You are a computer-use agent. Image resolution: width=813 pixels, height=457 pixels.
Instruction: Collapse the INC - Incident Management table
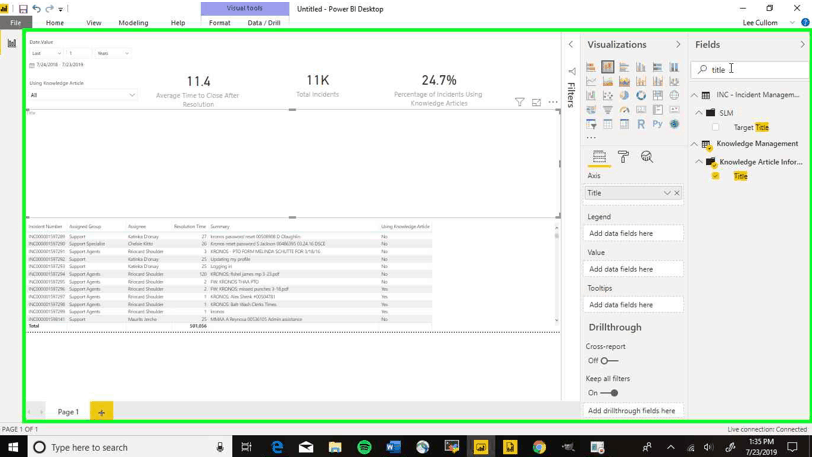[694, 95]
